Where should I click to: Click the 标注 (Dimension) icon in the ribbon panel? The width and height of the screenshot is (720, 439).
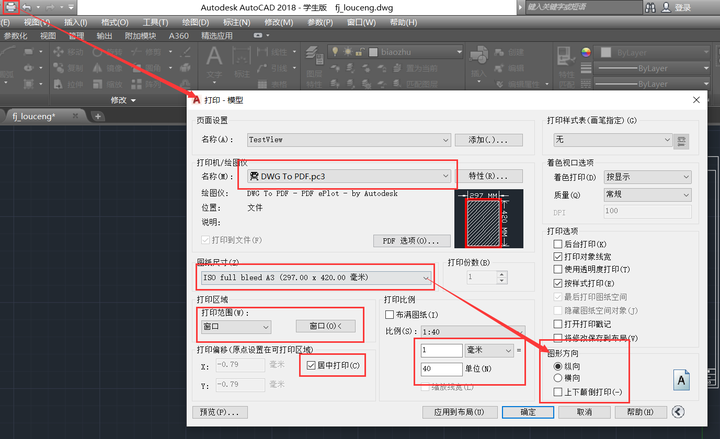pos(242,57)
